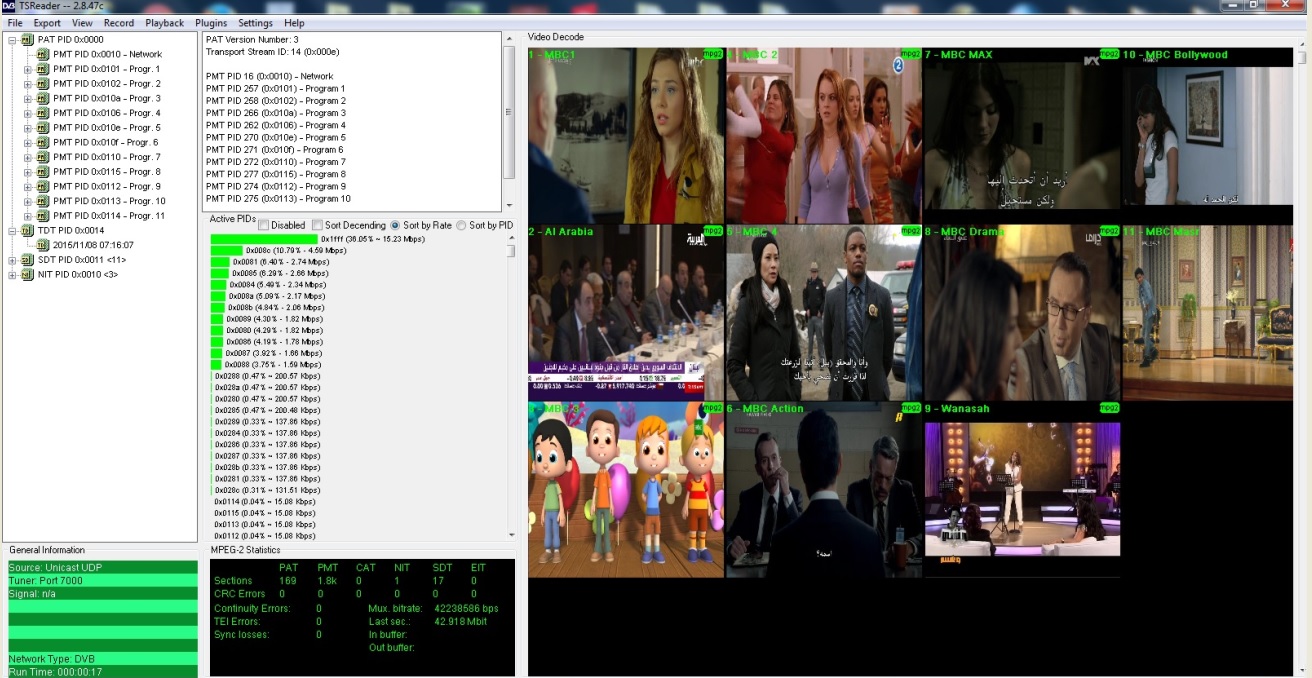The image size is (1312, 678).
Task: Select the MBC 4 video thumbnail
Action: coord(824,312)
